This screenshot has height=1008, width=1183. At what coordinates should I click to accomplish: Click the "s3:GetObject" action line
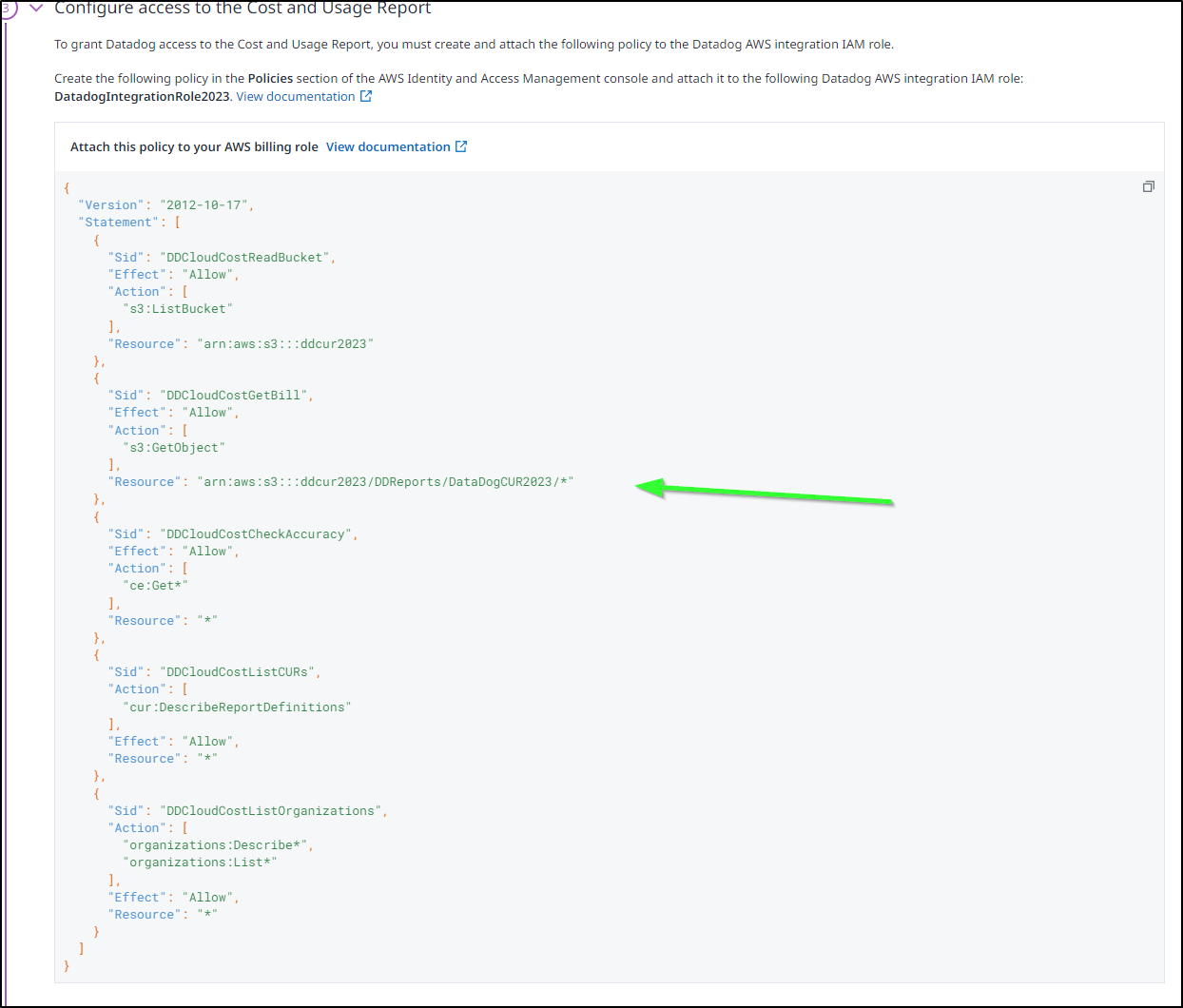[x=174, y=448]
